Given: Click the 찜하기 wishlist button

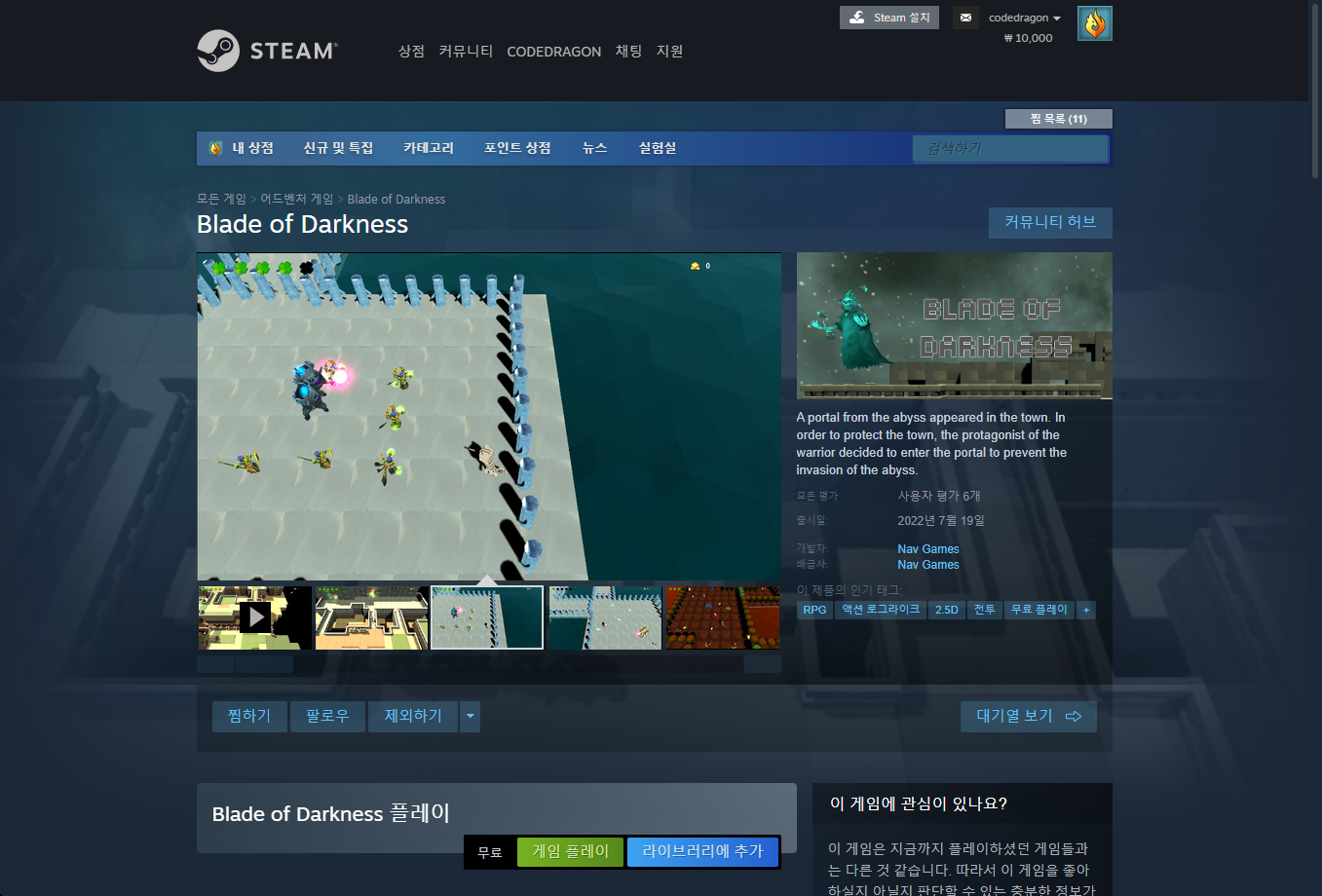Looking at the screenshot, I should (249, 716).
